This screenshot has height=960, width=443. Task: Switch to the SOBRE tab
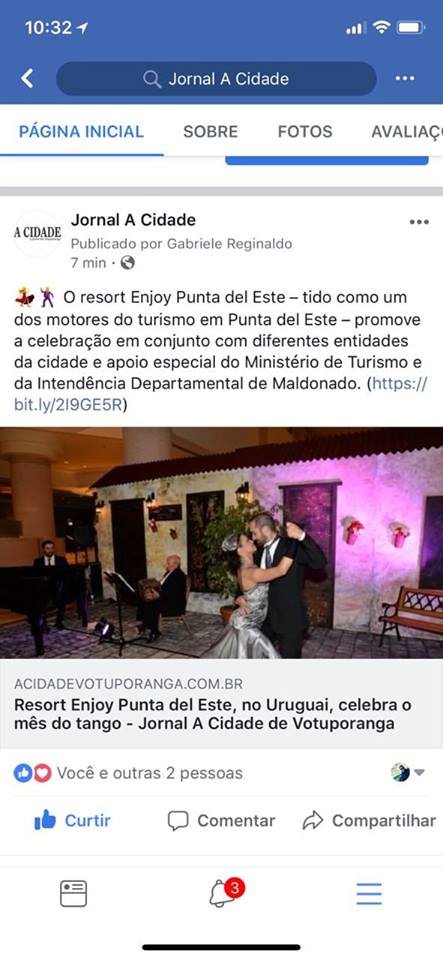(210, 131)
